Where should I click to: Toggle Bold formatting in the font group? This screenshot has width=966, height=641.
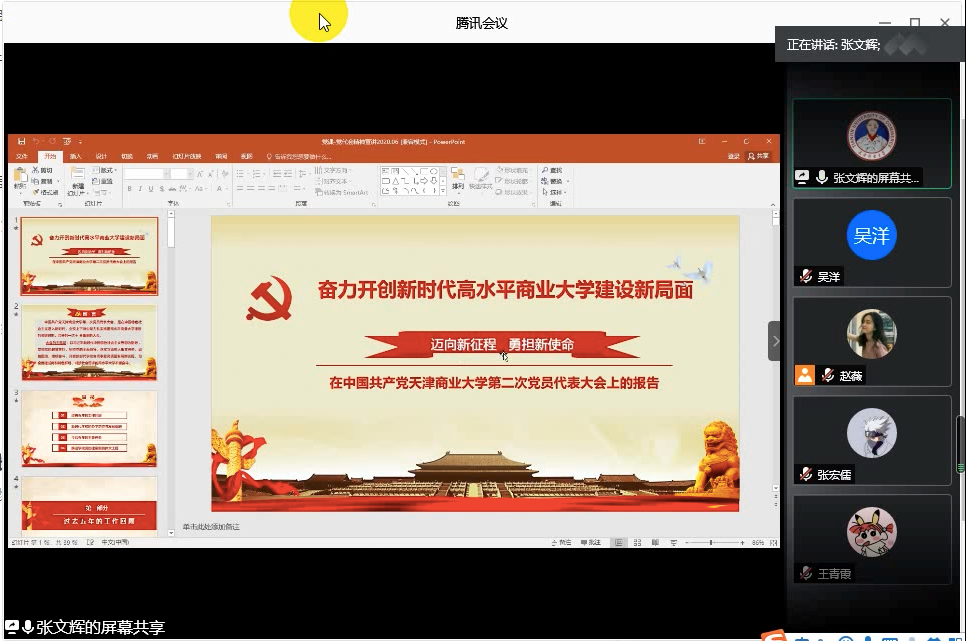click(128, 188)
